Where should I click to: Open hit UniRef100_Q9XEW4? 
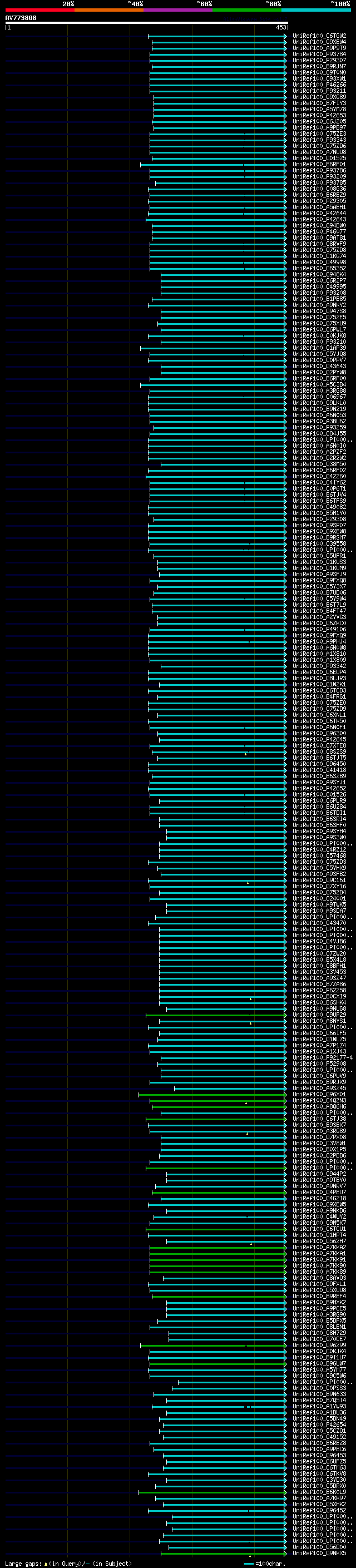click(319, 42)
